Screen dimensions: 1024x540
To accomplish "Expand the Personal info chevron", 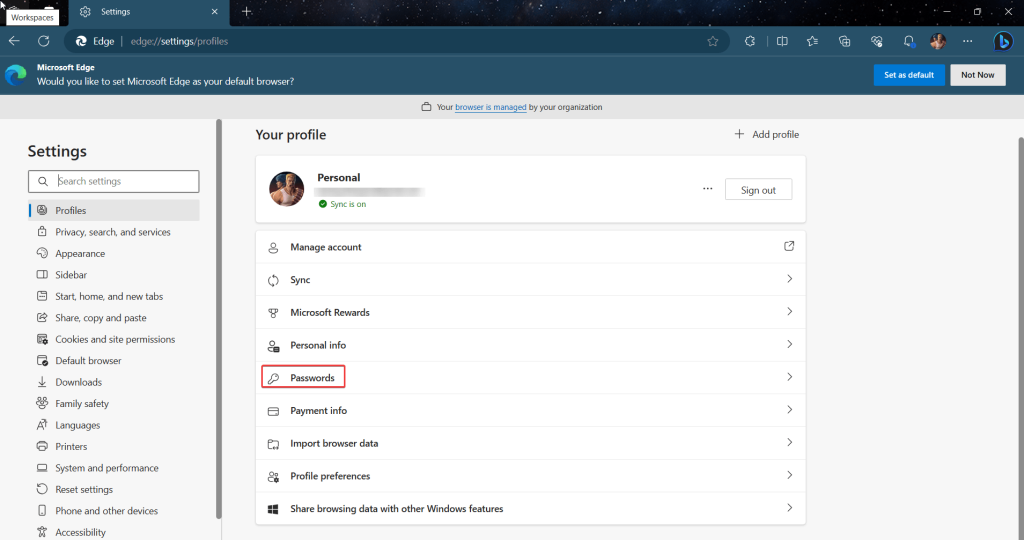I will click(790, 344).
